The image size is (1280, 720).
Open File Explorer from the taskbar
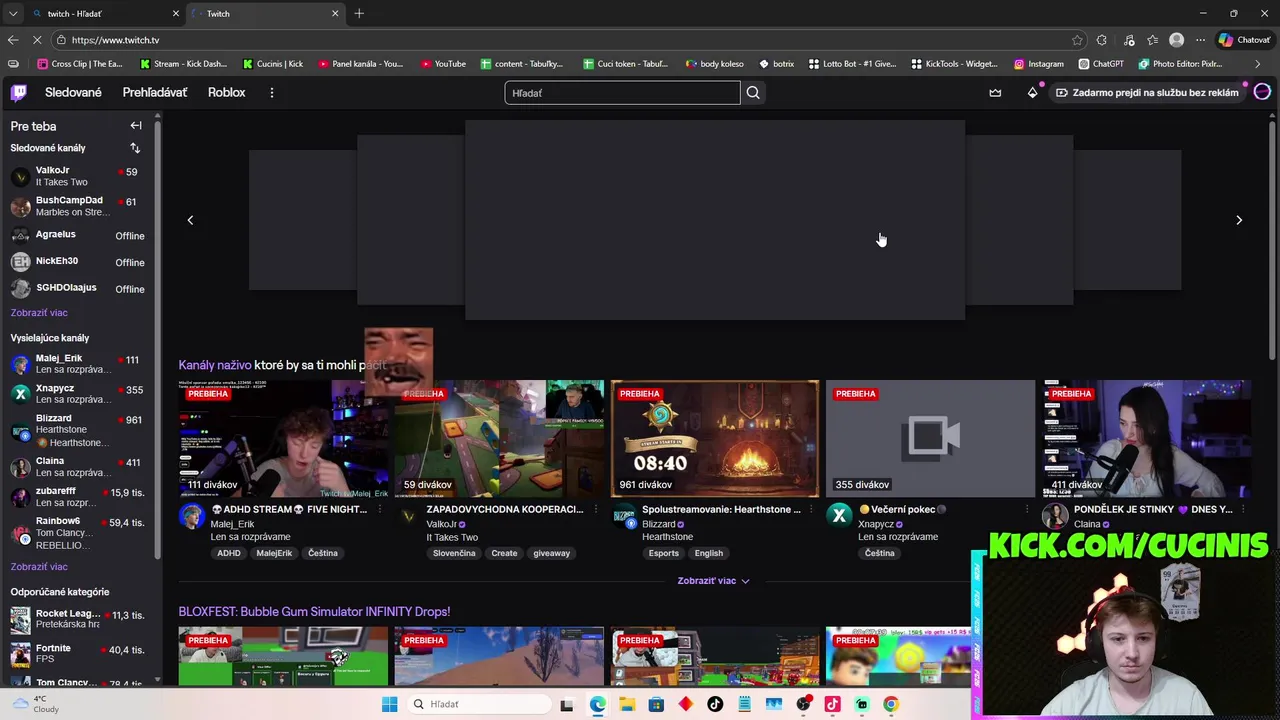pyautogui.click(x=627, y=704)
